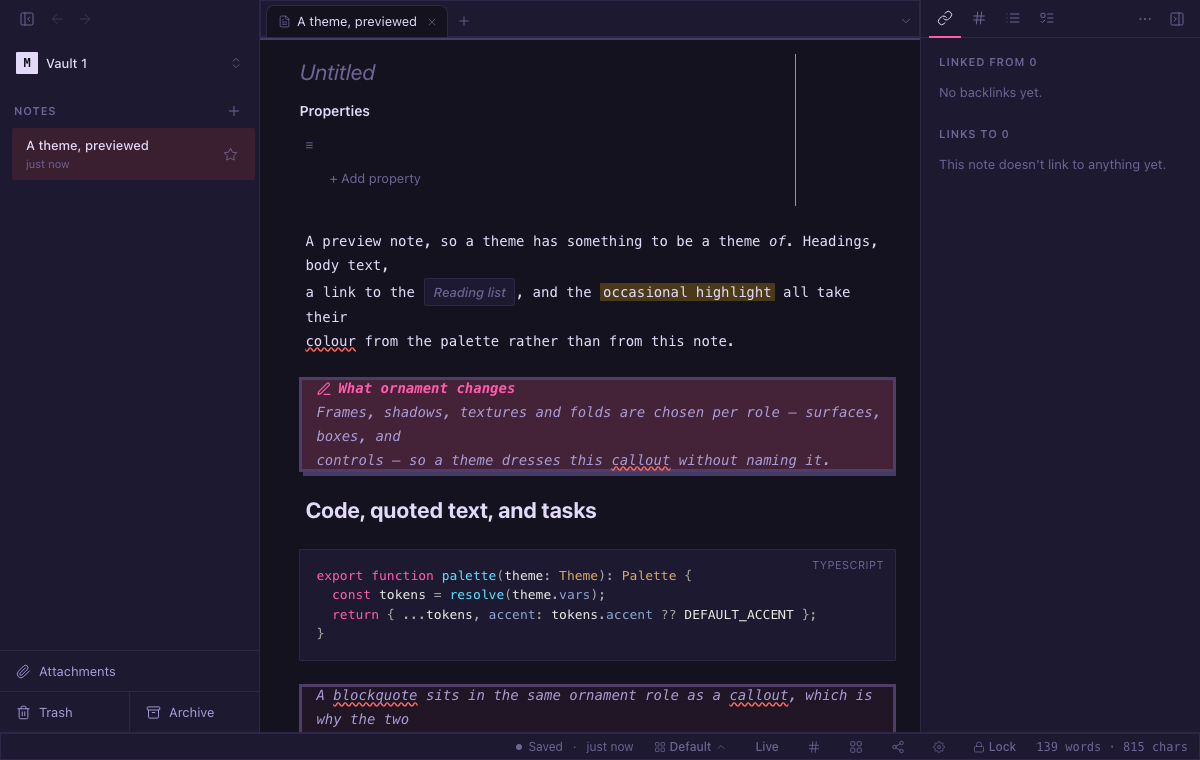Click the 'occasional highlight' highlighted text

point(687,292)
